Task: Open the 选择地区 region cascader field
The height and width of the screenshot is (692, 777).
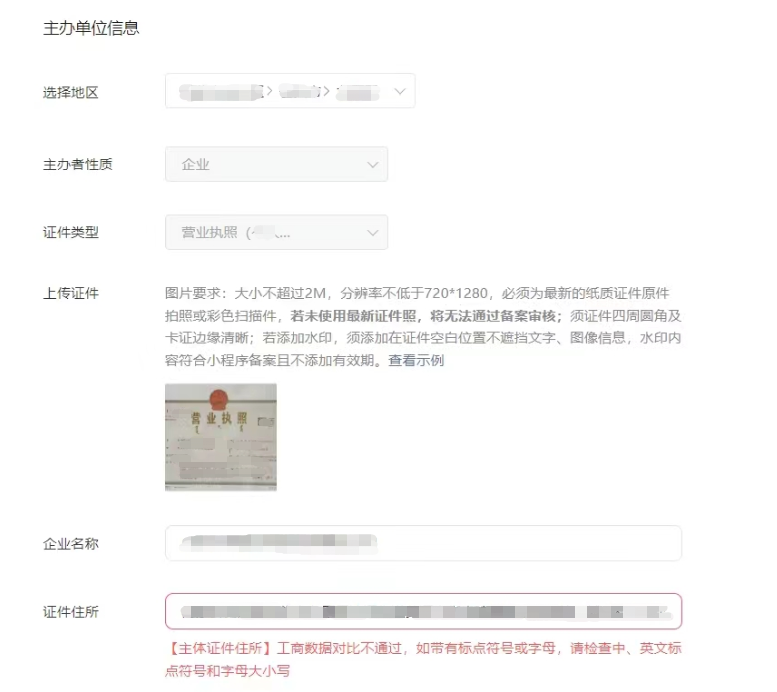Action: 290,91
